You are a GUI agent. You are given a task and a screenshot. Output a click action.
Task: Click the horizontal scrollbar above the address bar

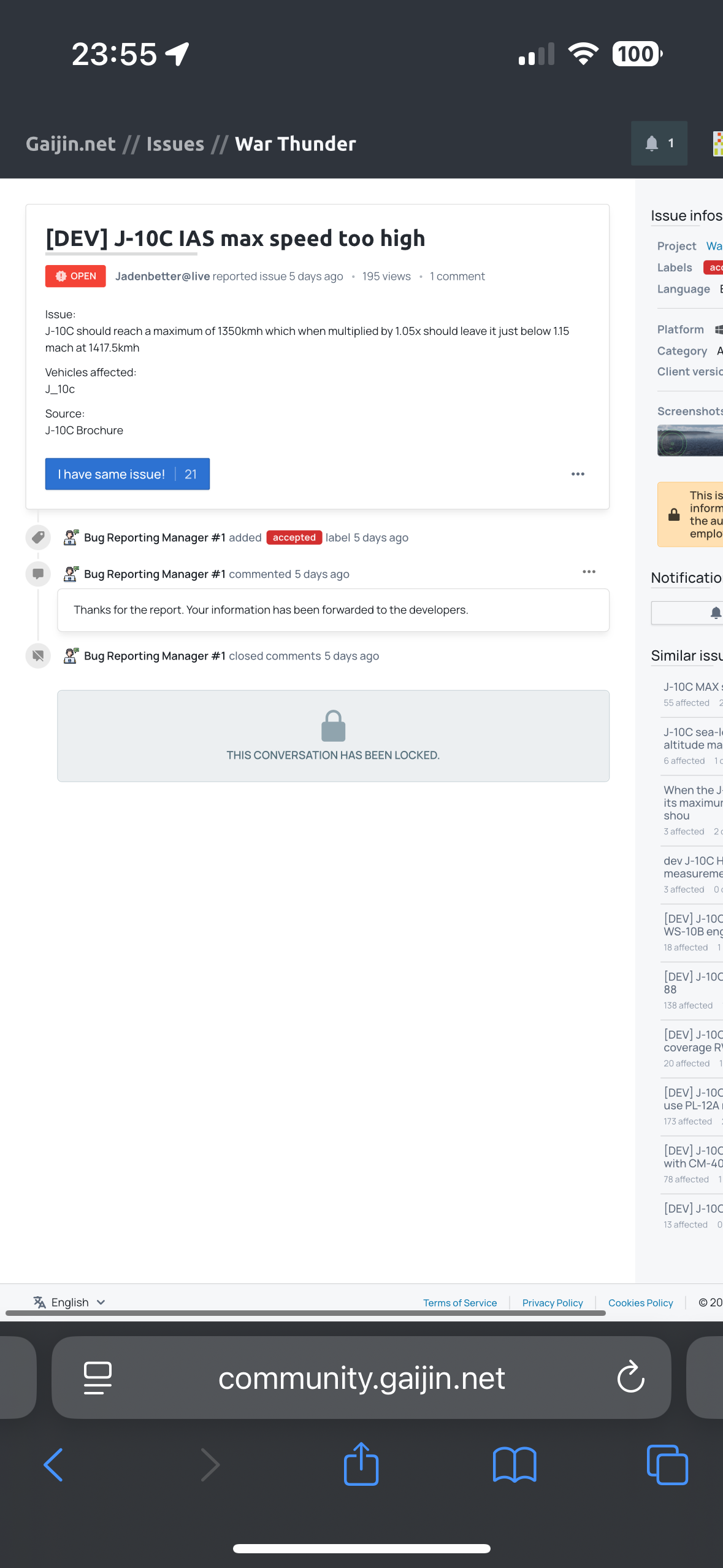pos(305,1313)
